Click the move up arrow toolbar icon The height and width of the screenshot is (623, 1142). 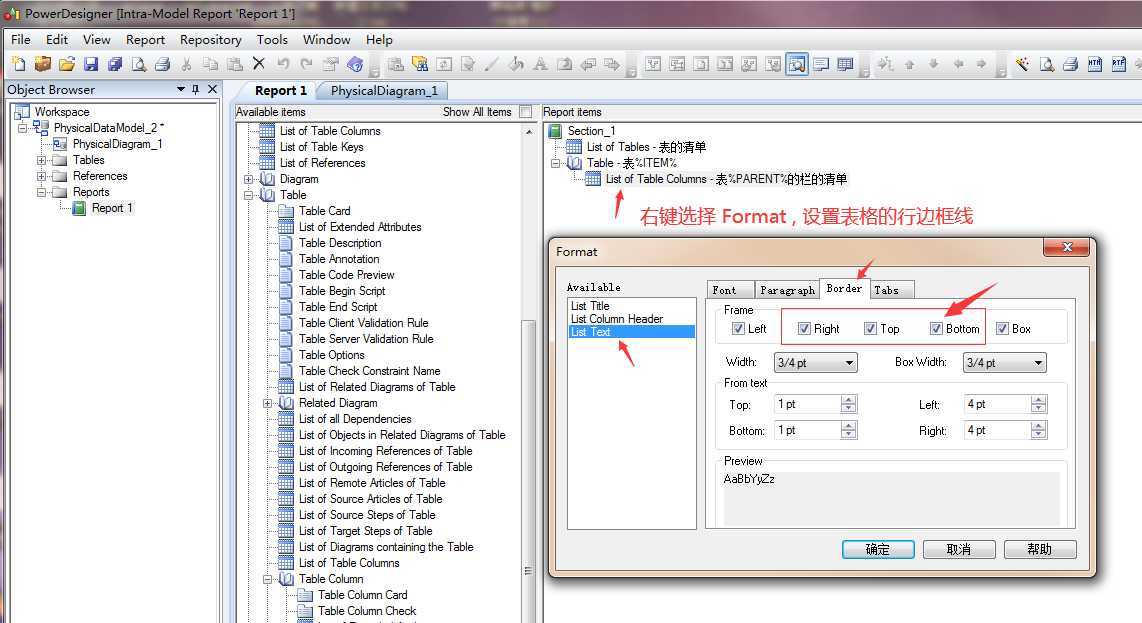tap(910, 64)
